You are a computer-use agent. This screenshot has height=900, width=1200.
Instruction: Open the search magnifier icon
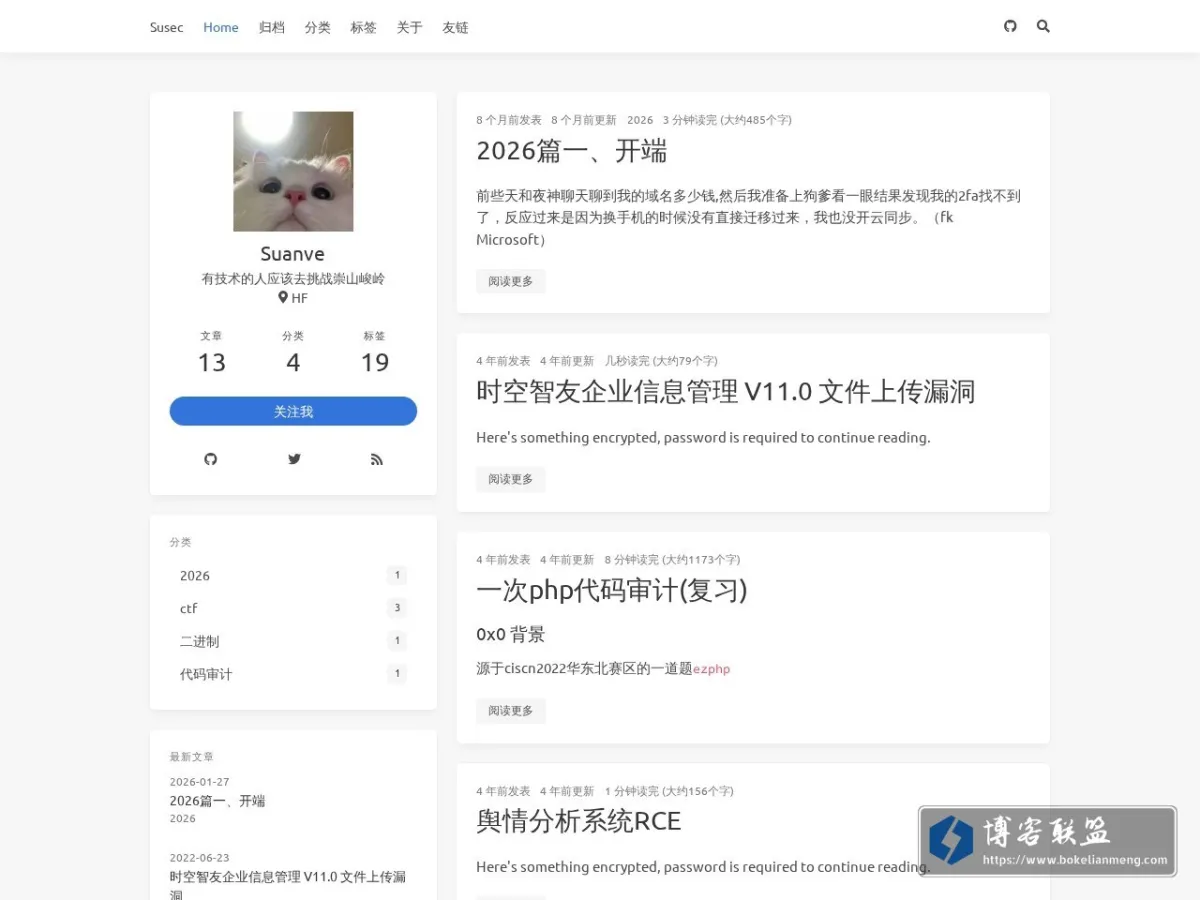coord(1043,26)
